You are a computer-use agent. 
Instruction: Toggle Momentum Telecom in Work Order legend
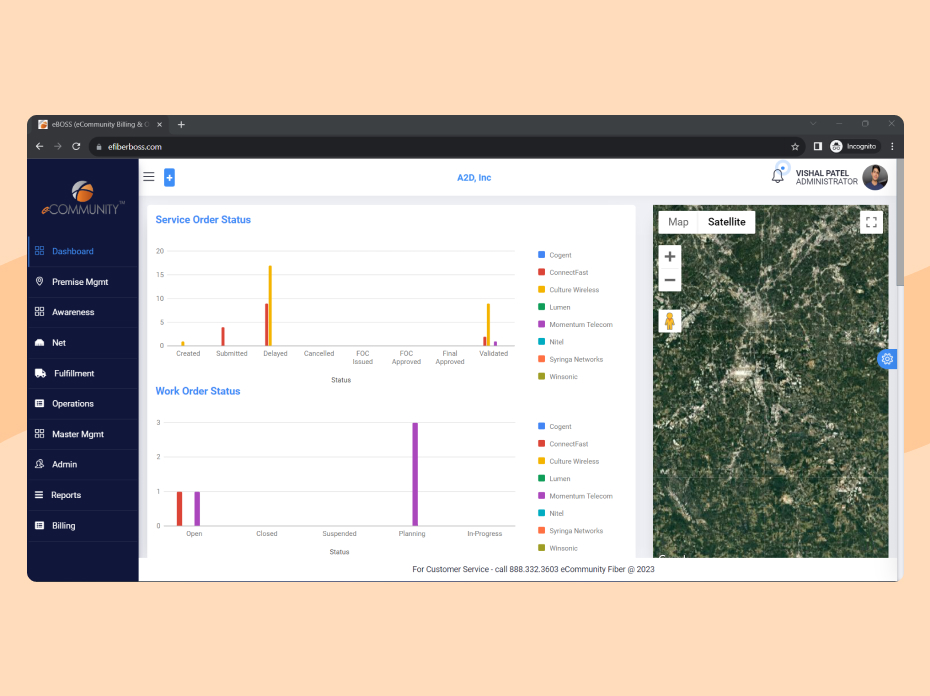point(575,496)
